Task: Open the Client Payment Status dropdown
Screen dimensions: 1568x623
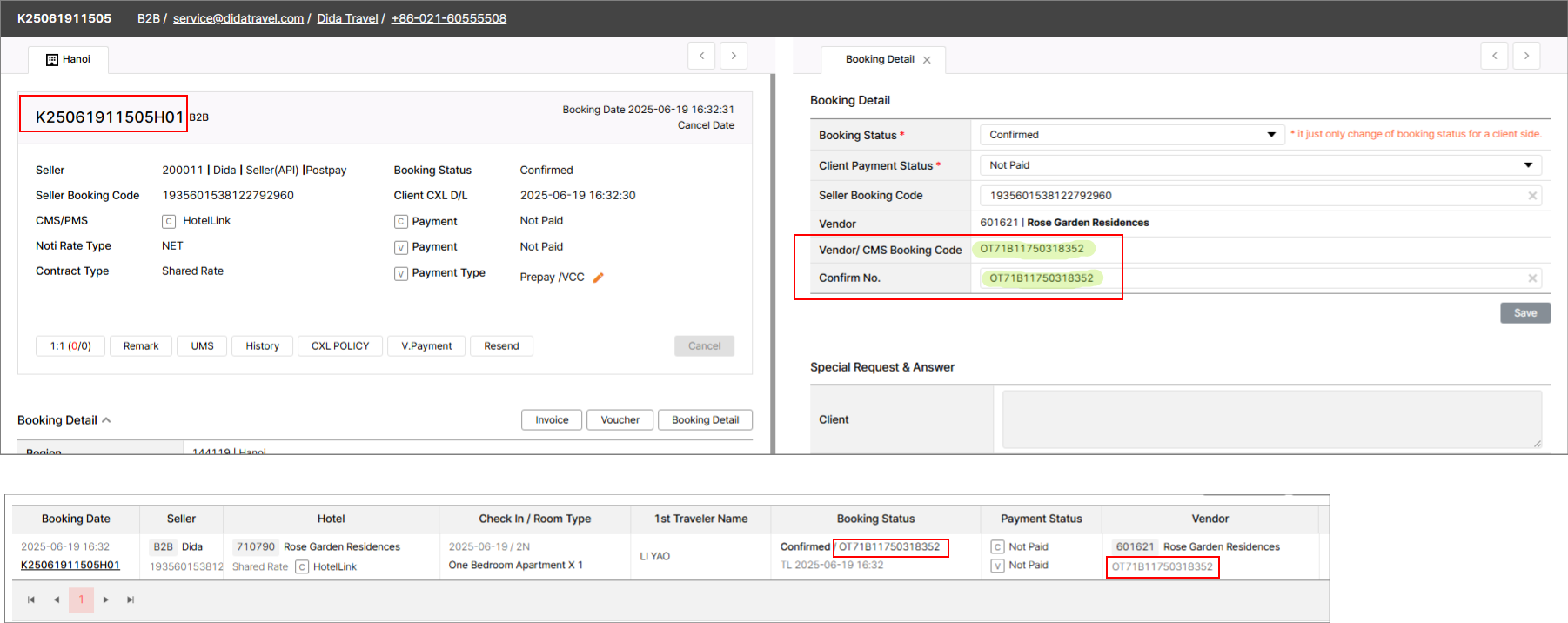Action: coord(1260,165)
